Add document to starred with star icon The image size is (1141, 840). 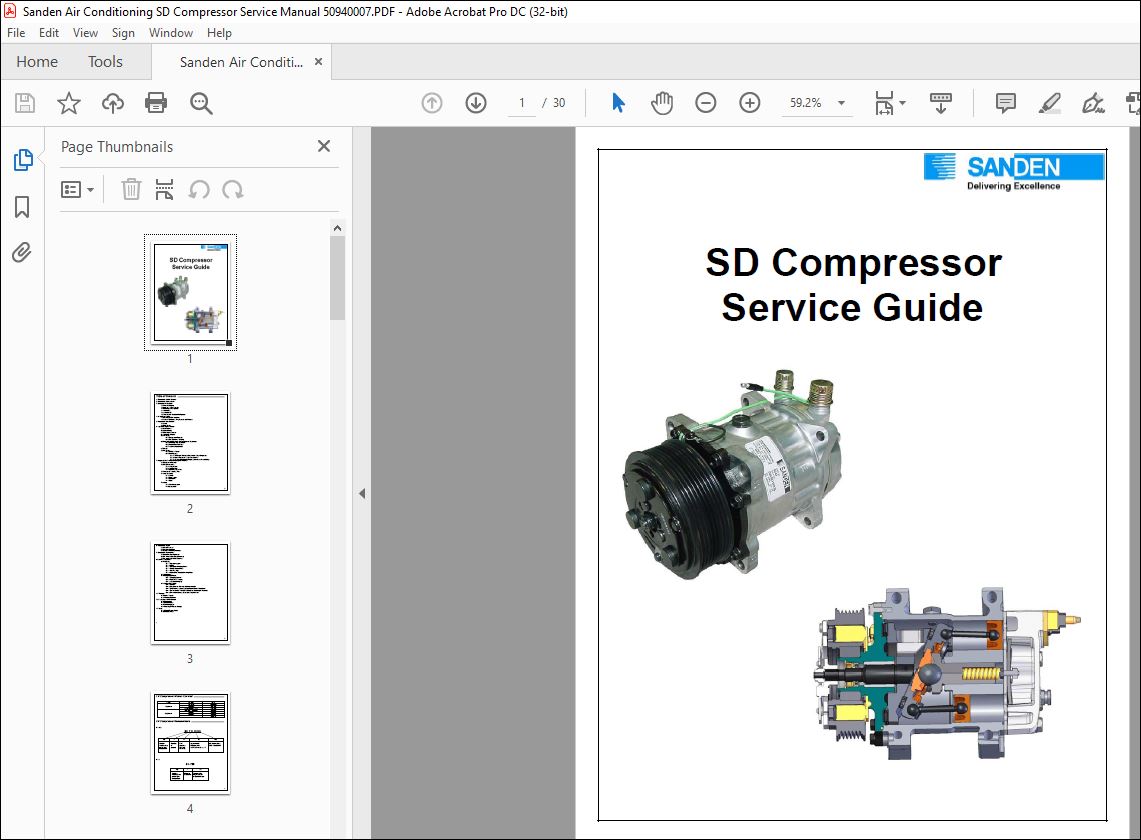click(68, 103)
